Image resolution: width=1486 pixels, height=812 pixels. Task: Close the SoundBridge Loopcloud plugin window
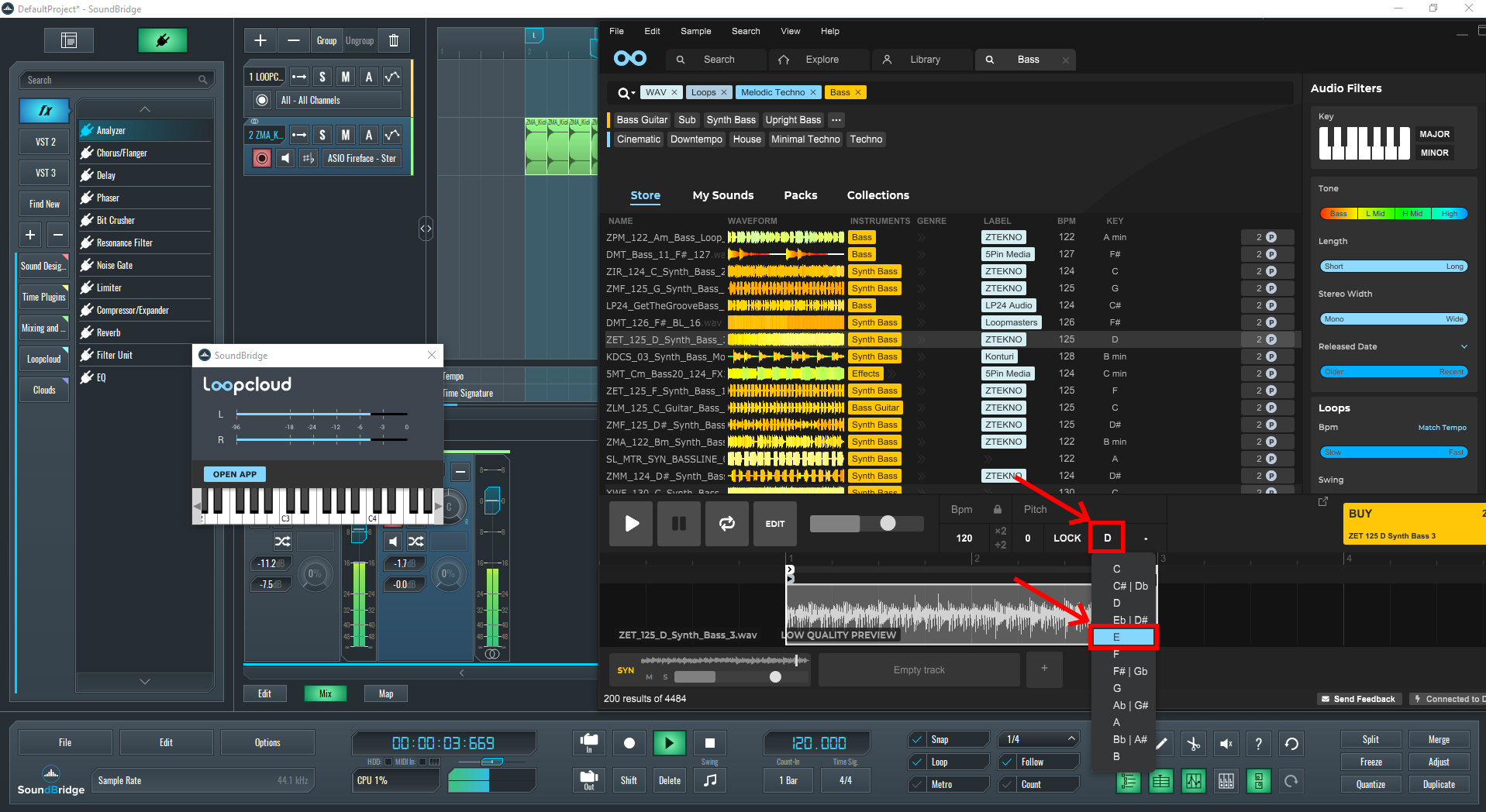coord(432,355)
